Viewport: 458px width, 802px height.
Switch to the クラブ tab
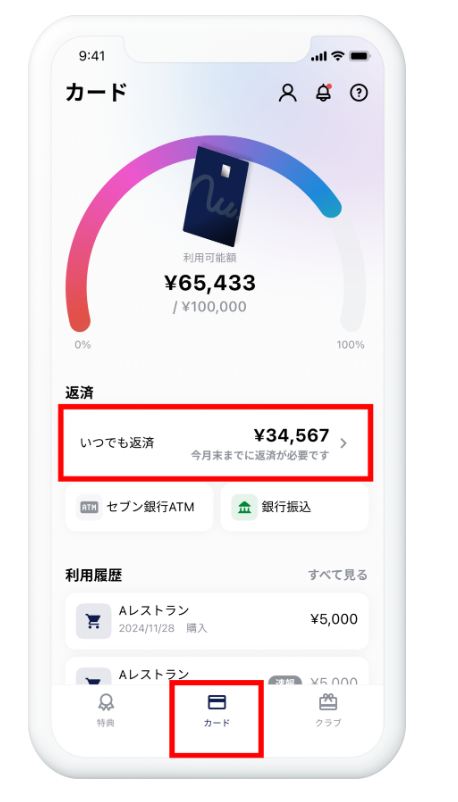tap(328, 710)
